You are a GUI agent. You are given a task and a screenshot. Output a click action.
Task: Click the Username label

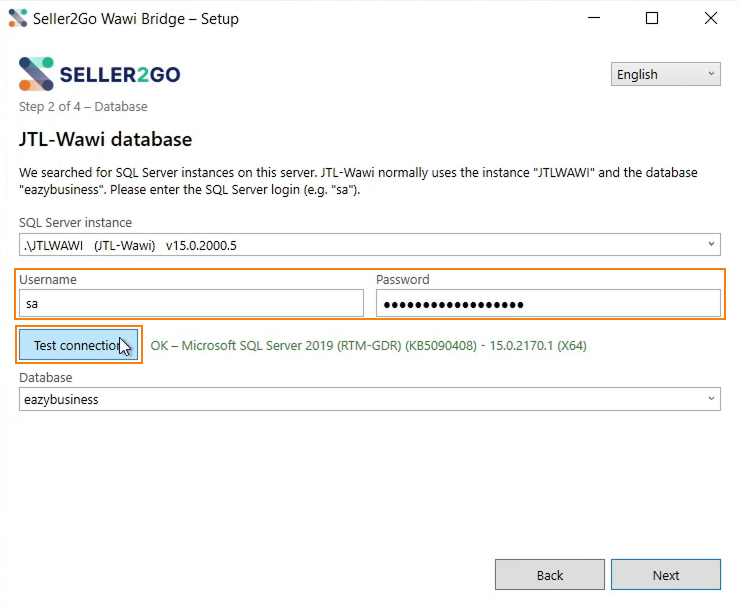48,280
